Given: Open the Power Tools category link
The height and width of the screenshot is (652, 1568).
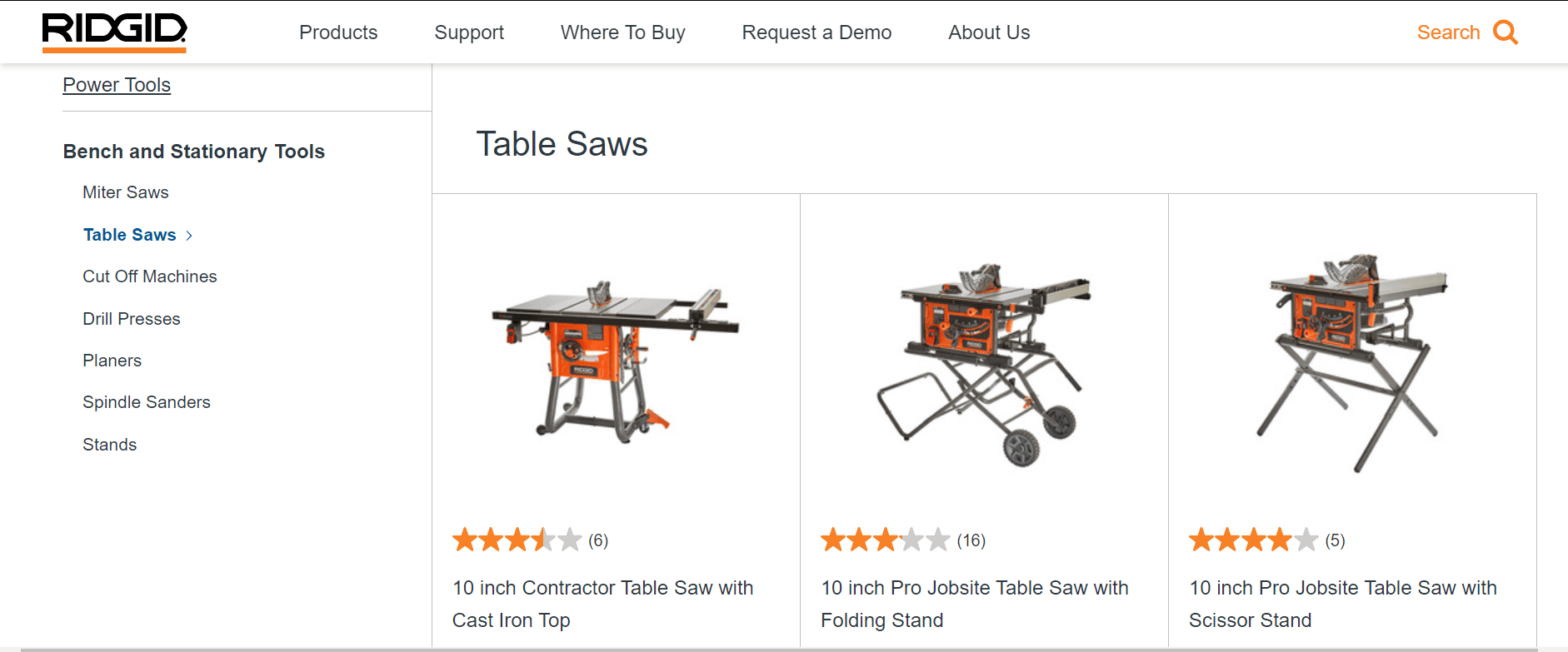Looking at the screenshot, I should 116,84.
